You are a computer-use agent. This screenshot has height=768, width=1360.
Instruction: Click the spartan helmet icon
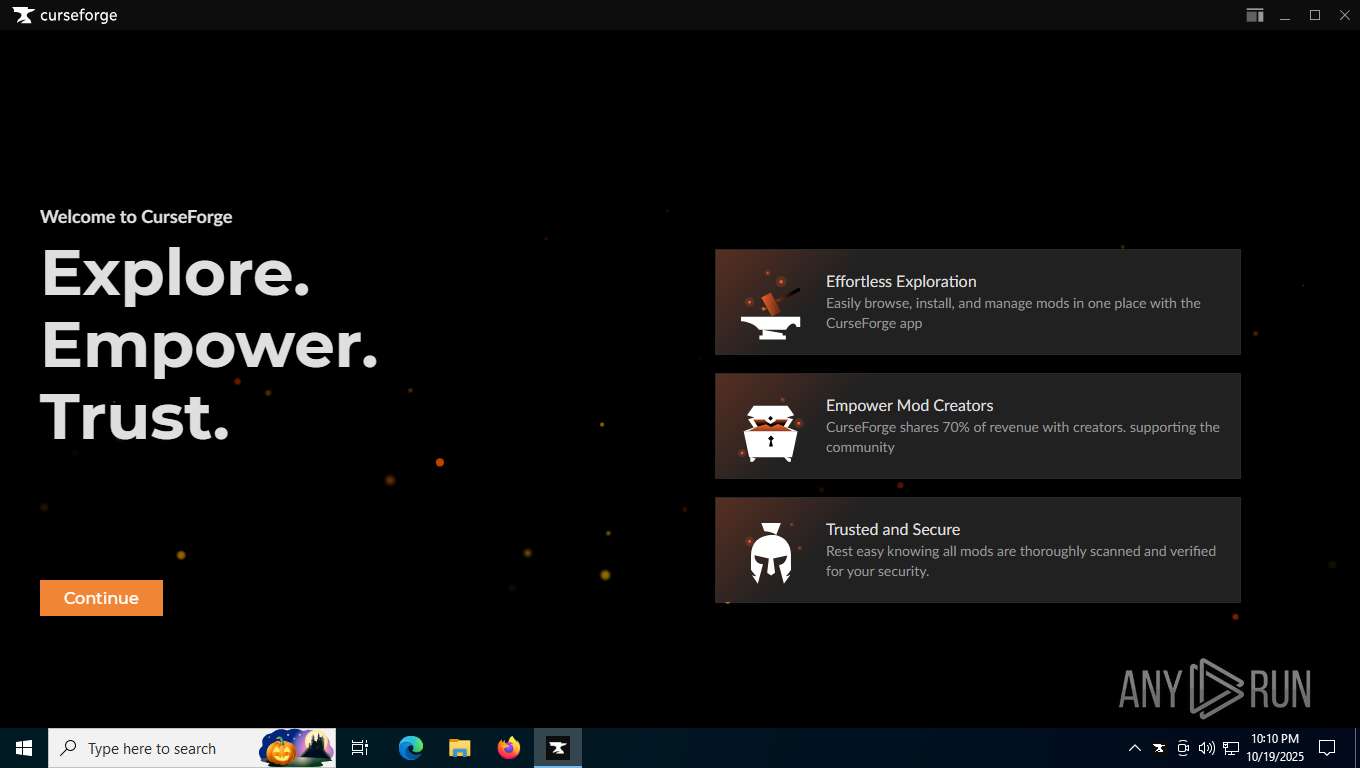click(x=770, y=553)
